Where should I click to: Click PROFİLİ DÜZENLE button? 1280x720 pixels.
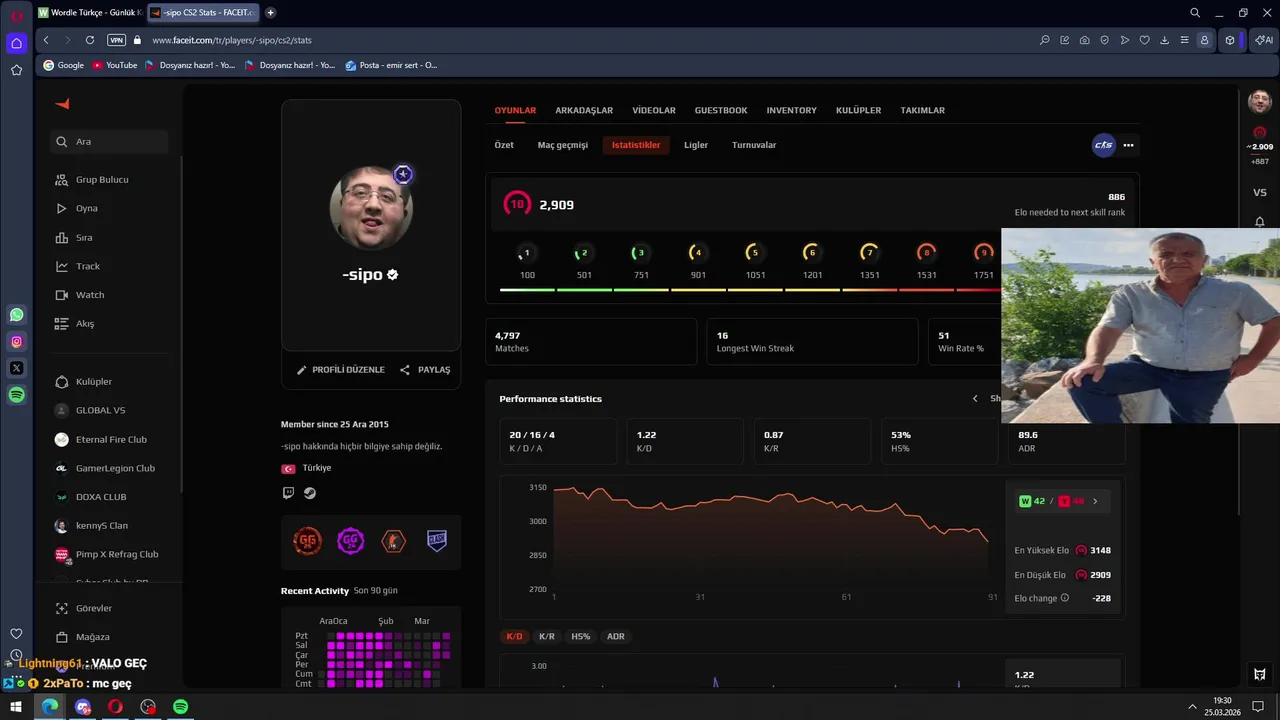coord(341,370)
